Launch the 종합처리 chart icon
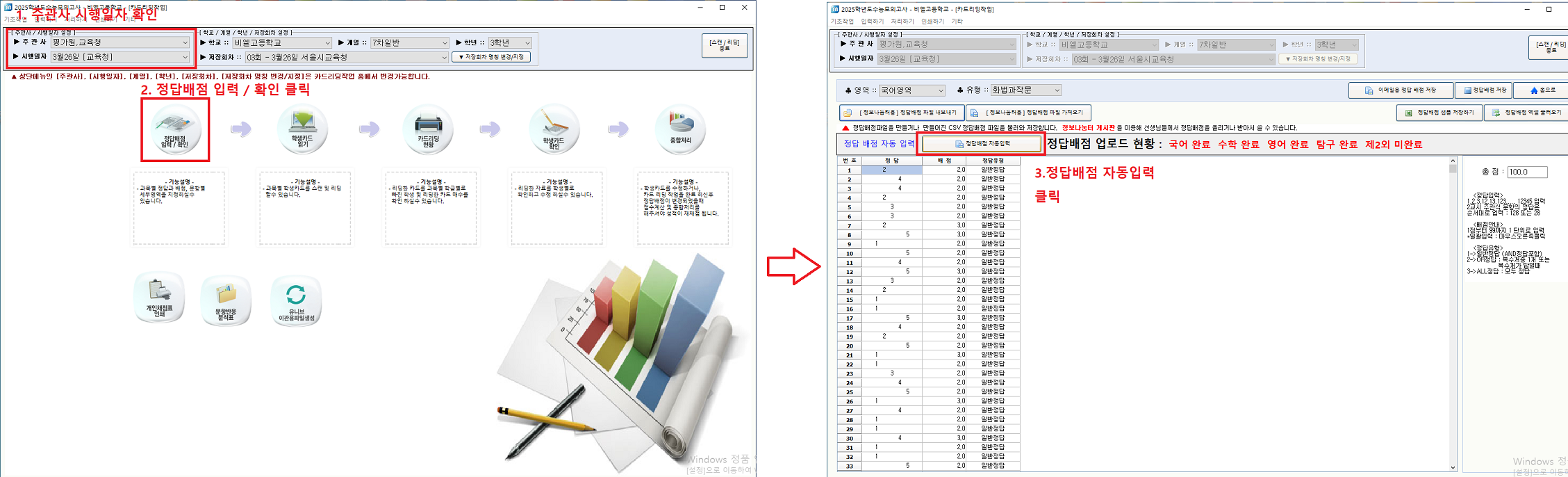This screenshot has width=1568, height=477. (680, 129)
